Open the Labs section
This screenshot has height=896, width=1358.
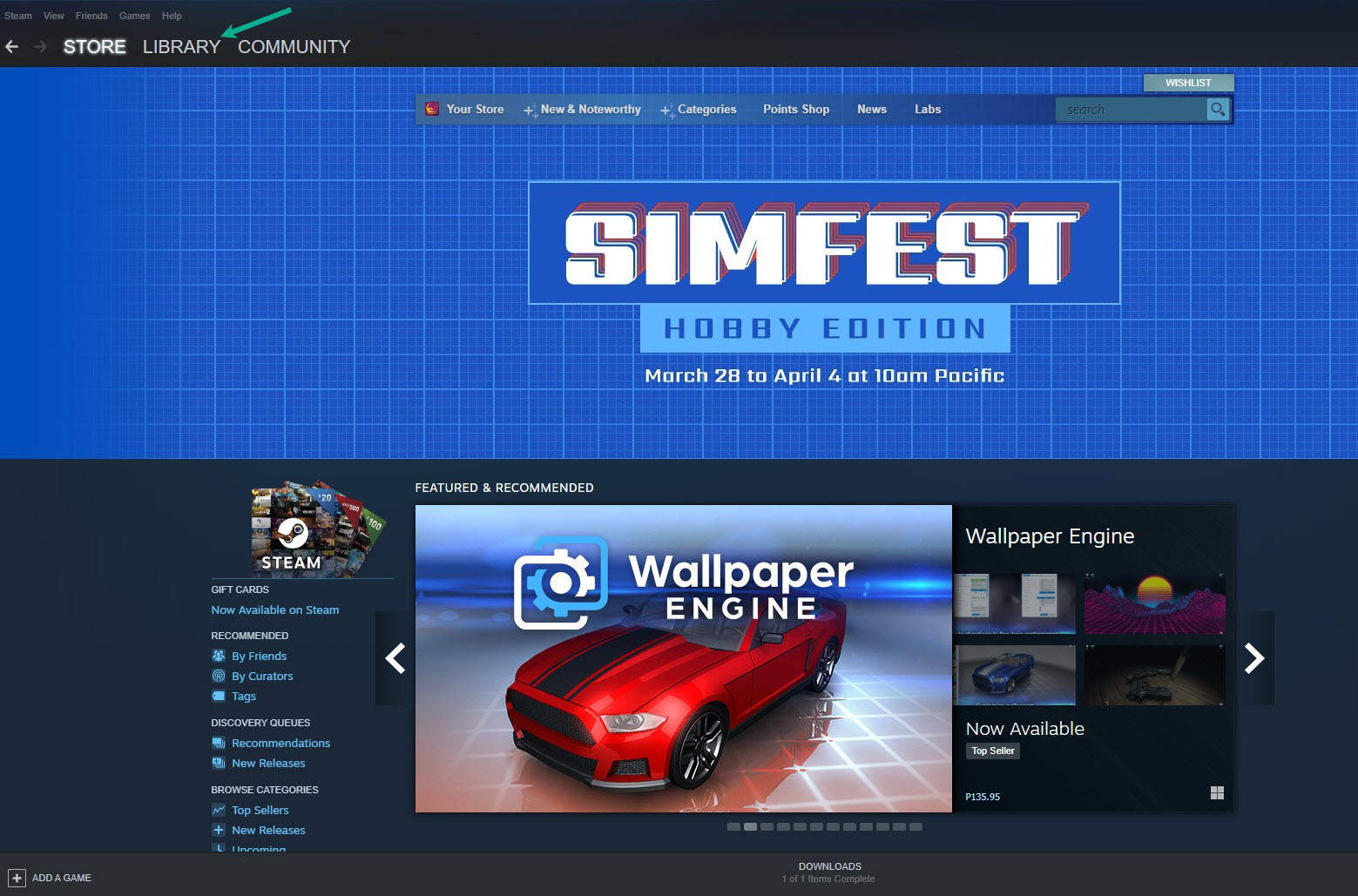coord(928,109)
